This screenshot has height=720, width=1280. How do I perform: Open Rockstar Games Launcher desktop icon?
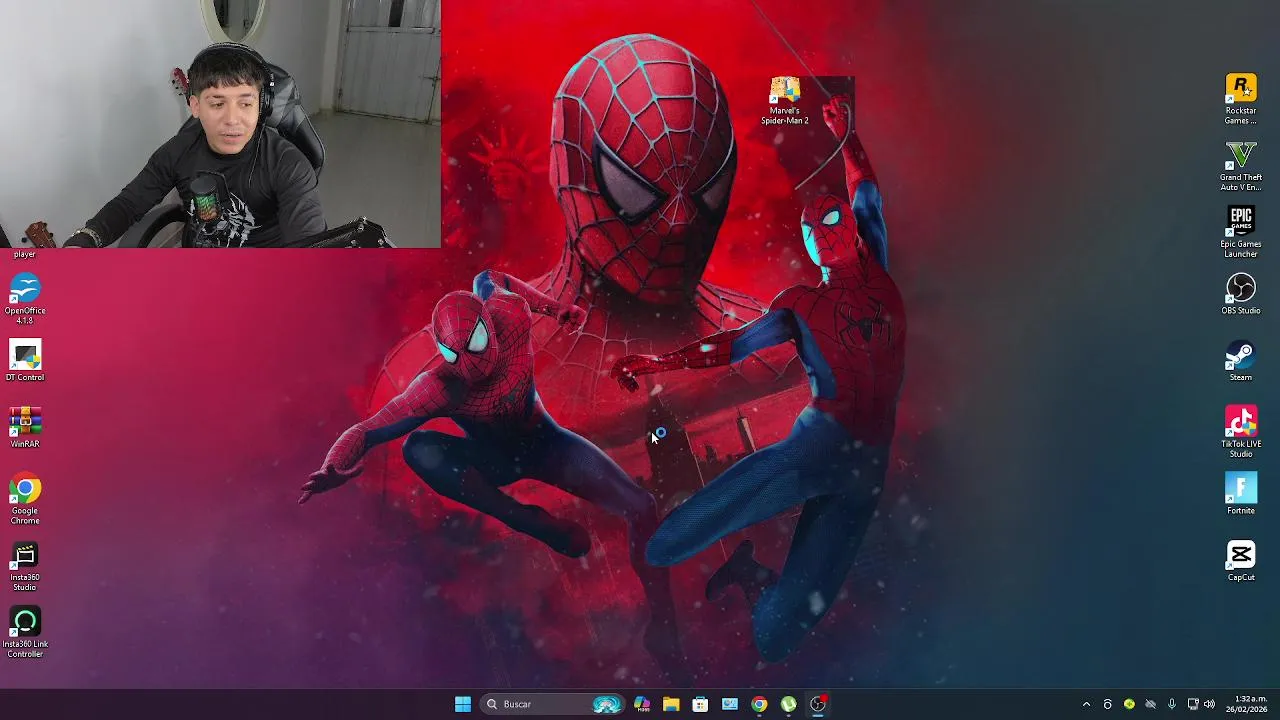pyautogui.click(x=1240, y=100)
